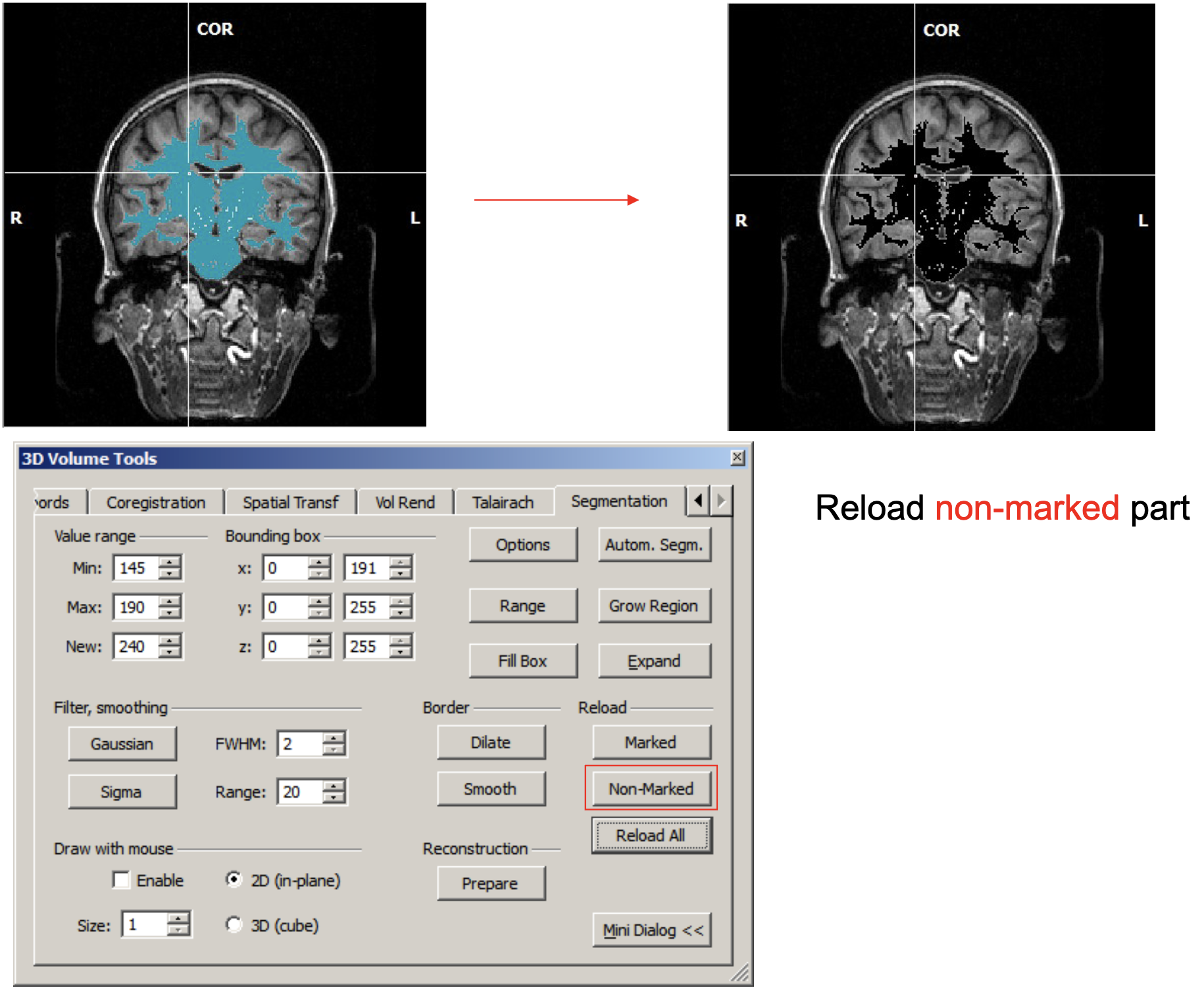Click the Reload All button
1204x992 pixels.
pos(651,835)
